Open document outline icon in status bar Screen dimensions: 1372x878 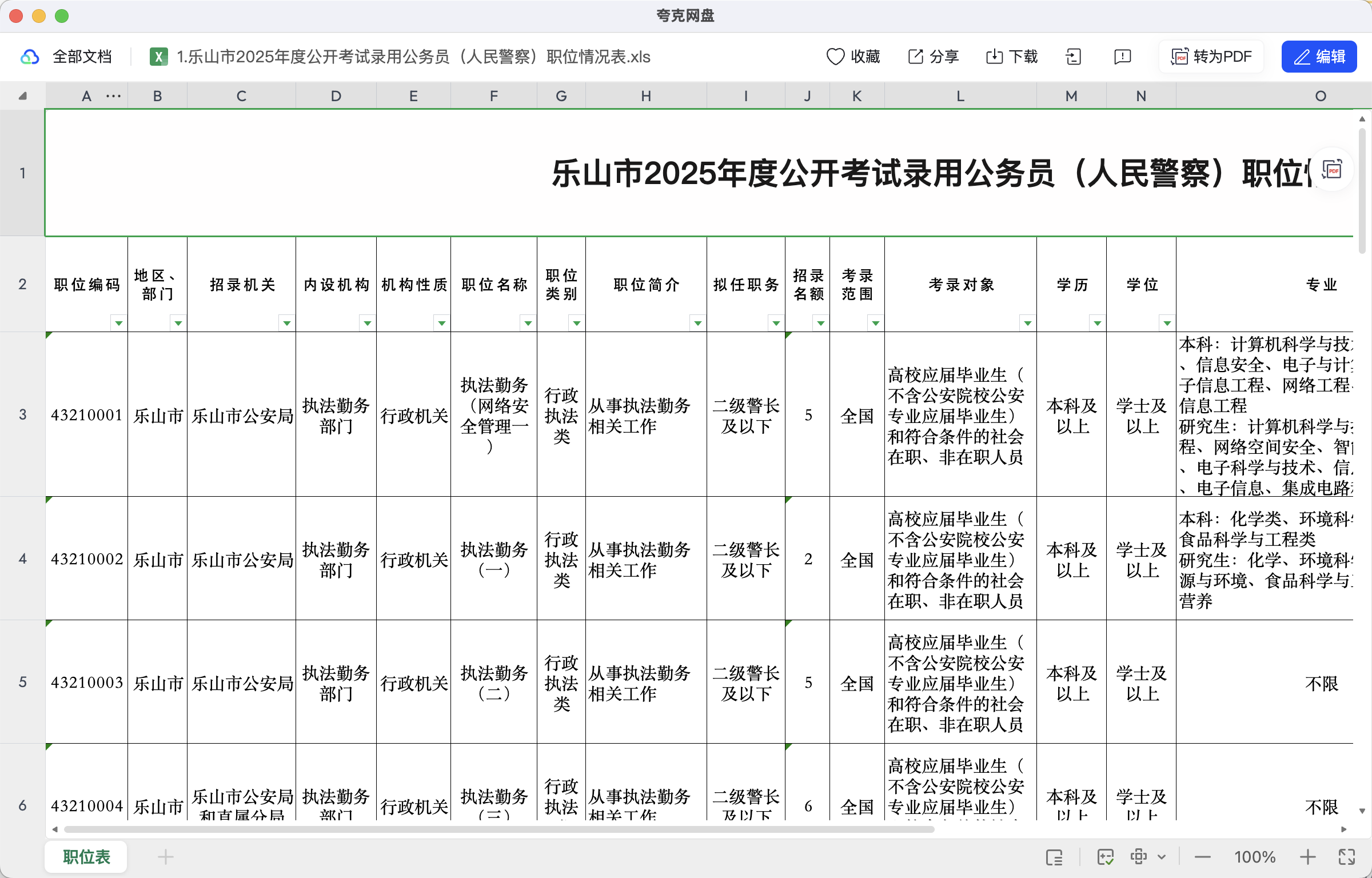click(x=1054, y=857)
